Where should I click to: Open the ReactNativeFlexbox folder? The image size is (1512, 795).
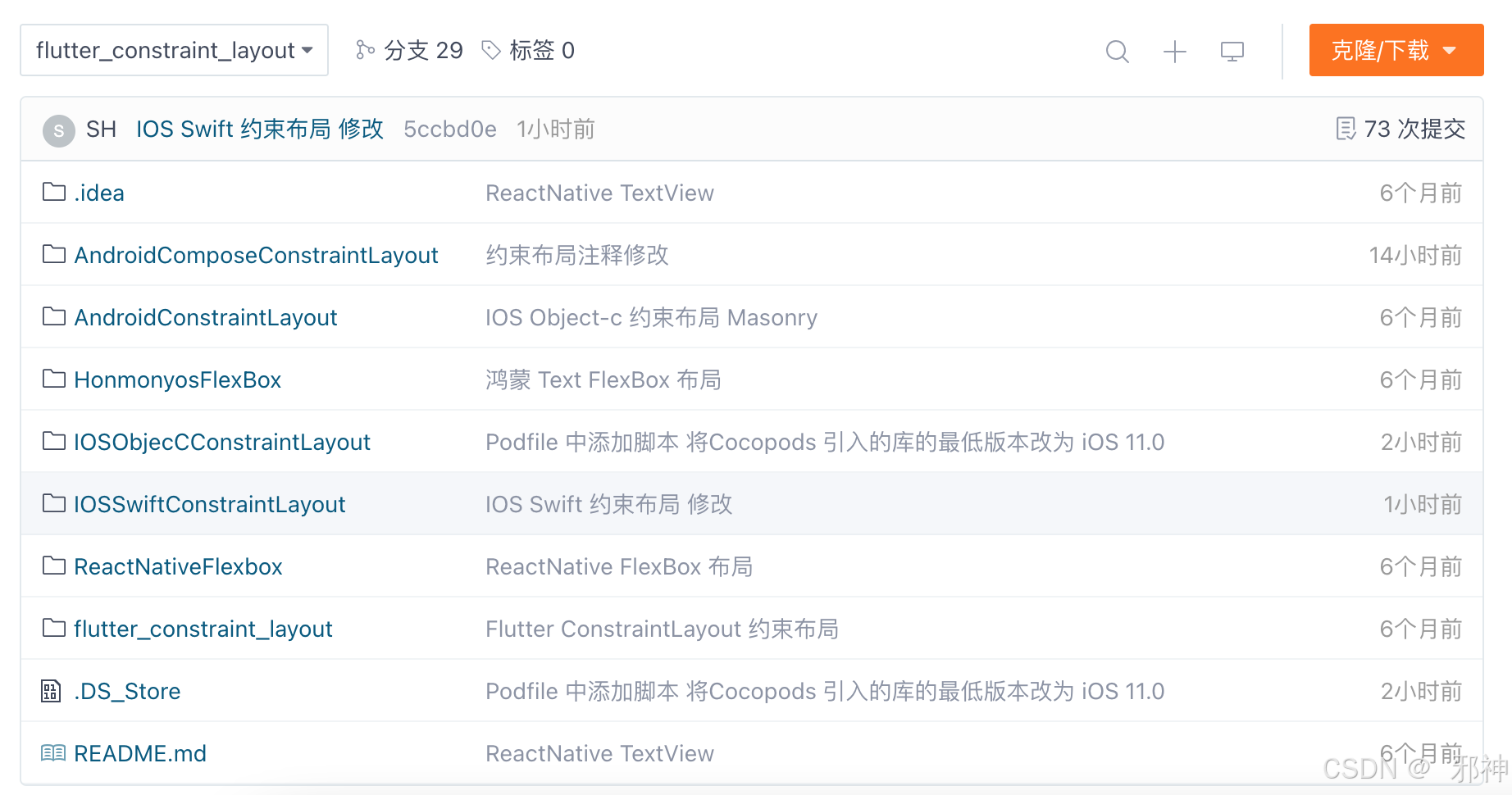pyautogui.click(x=178, y=566)
